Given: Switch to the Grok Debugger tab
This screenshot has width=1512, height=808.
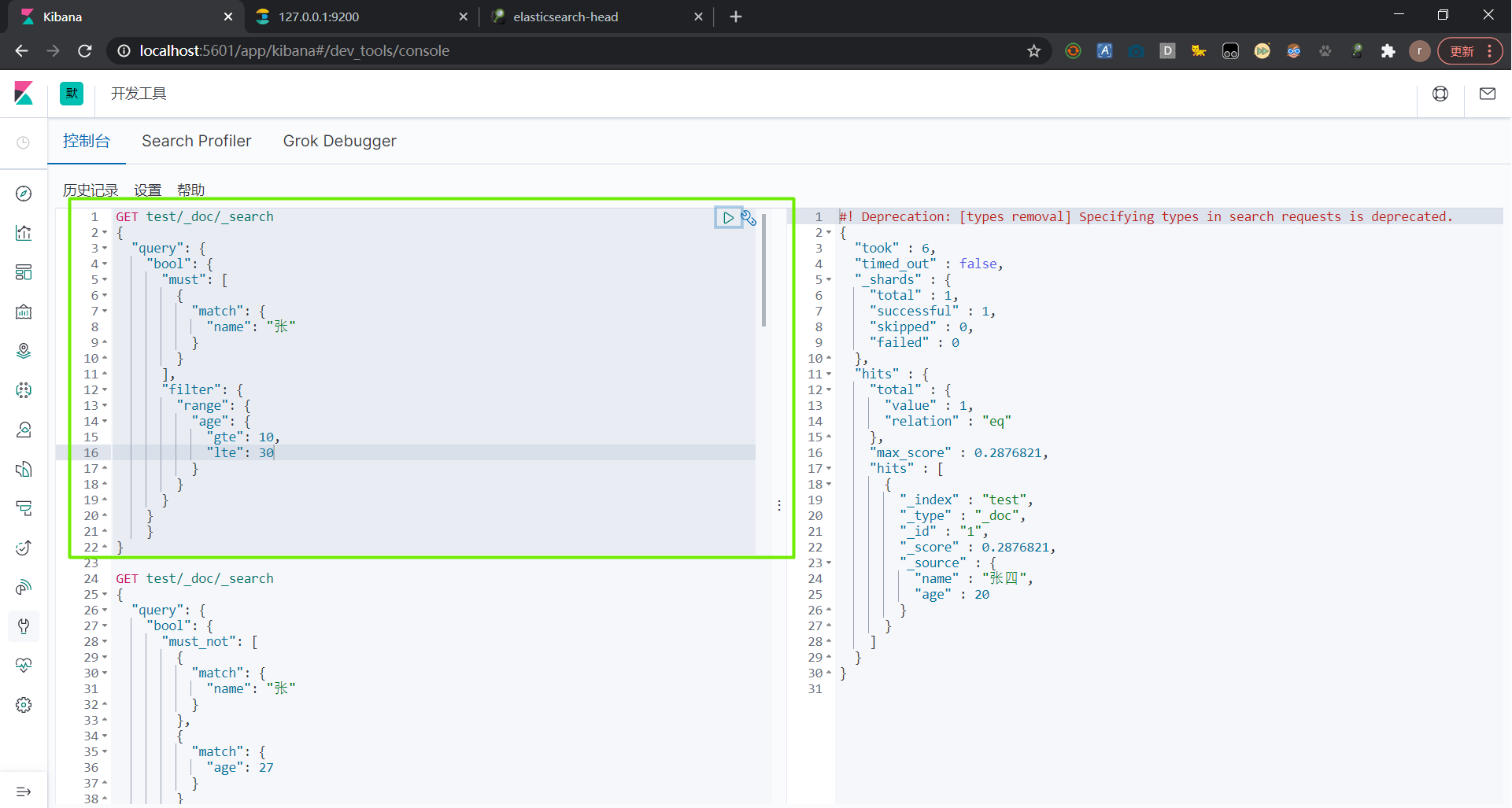Looking at the screenshot, I should [340, 141].
